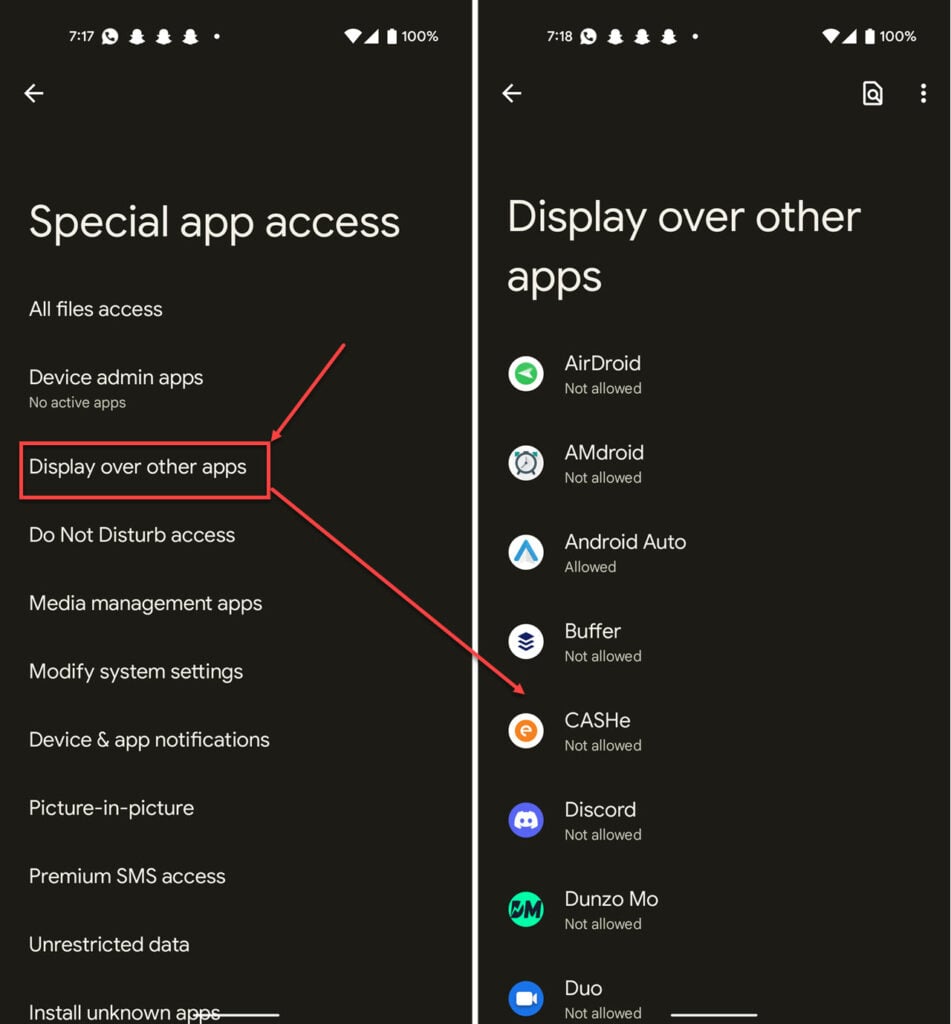The height and width of the screenshot is (1024, 951).
Task: Go back from Special app access
Action: coord(34,93)
